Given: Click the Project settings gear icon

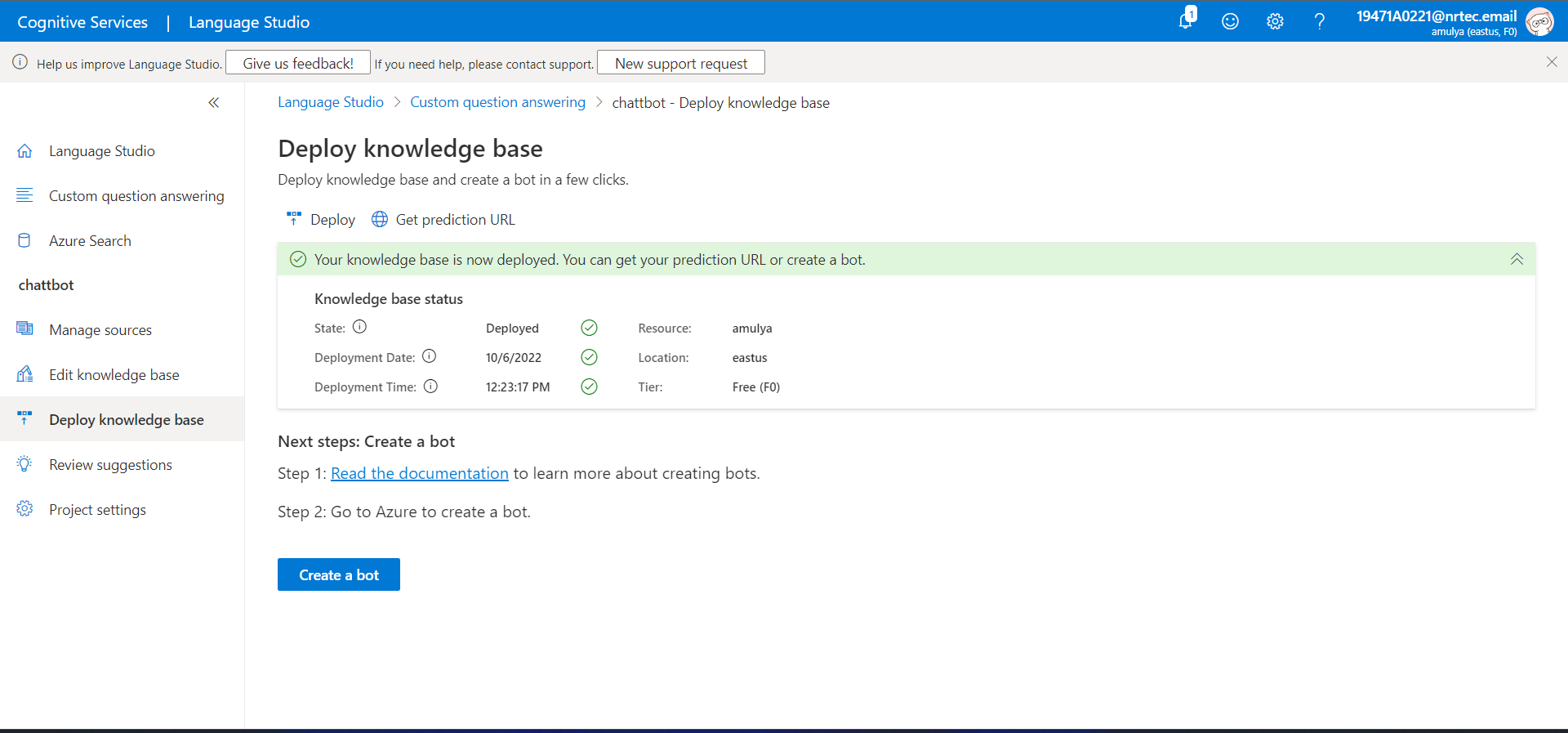Looking at the screenshot, I should [x=24, y=508].
